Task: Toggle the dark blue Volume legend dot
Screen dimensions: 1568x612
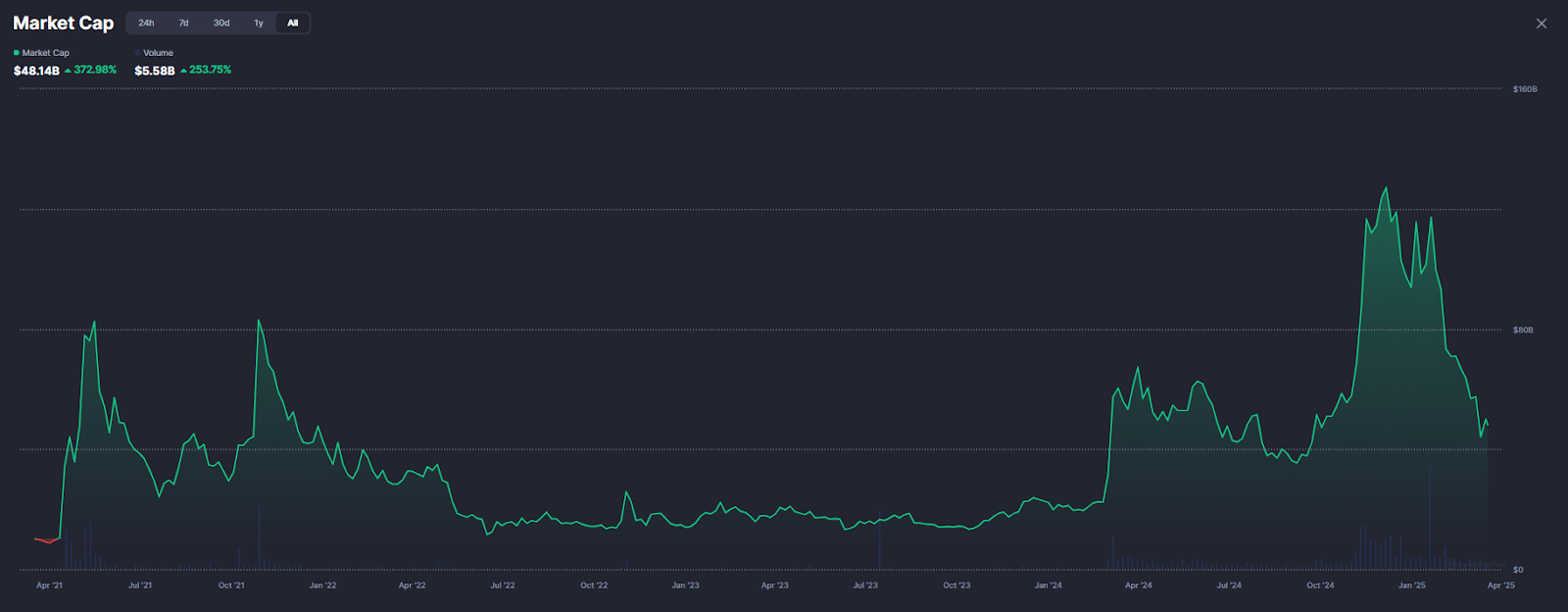Action: pyautogui.click(x=137, y=53)
